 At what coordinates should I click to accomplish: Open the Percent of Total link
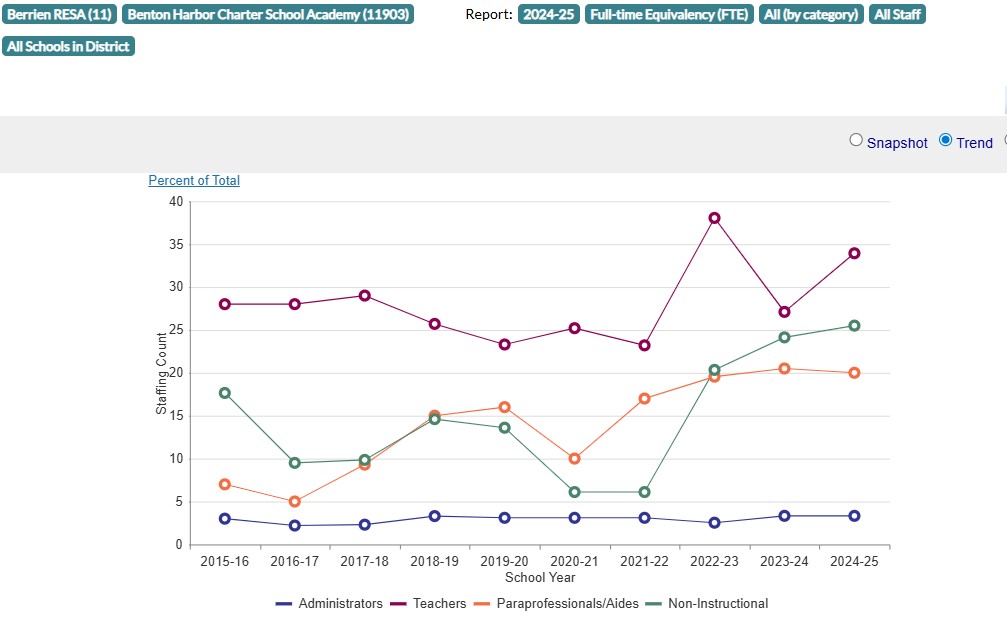click(194, 181)
